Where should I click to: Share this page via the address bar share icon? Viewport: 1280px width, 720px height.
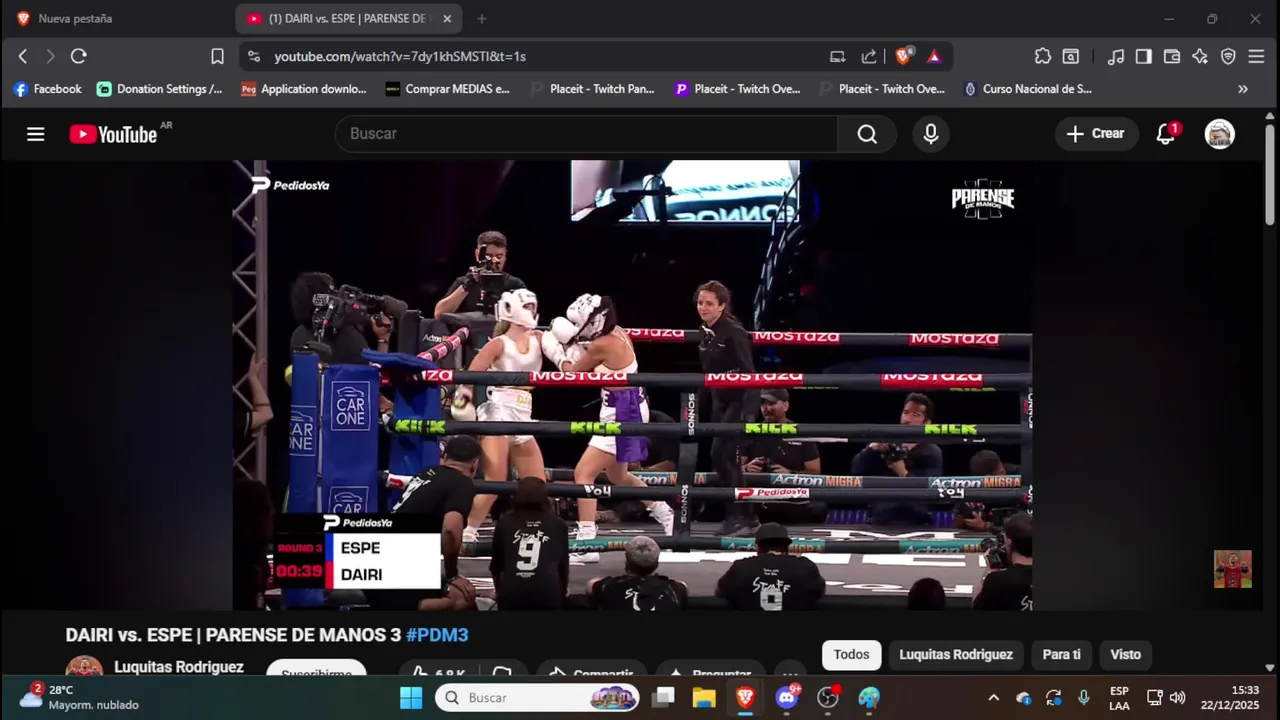pyautogui.click(x=869, y=57)
